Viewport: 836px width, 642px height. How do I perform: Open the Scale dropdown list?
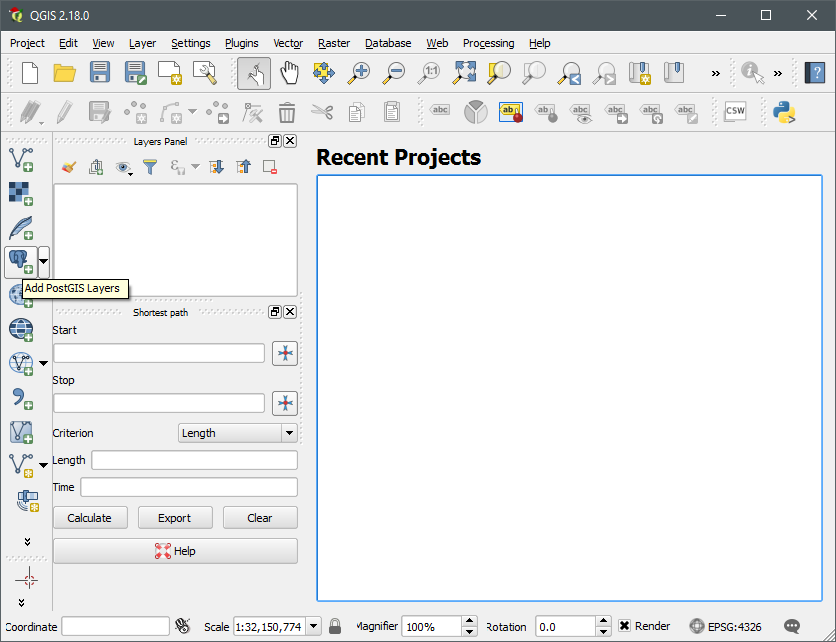click(x=314, y=626)
